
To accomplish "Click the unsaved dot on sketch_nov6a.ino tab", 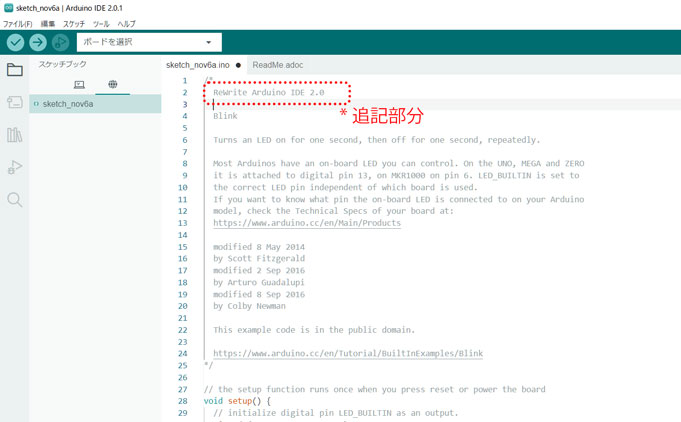I will pyautogui.click(x=238, y=65).
